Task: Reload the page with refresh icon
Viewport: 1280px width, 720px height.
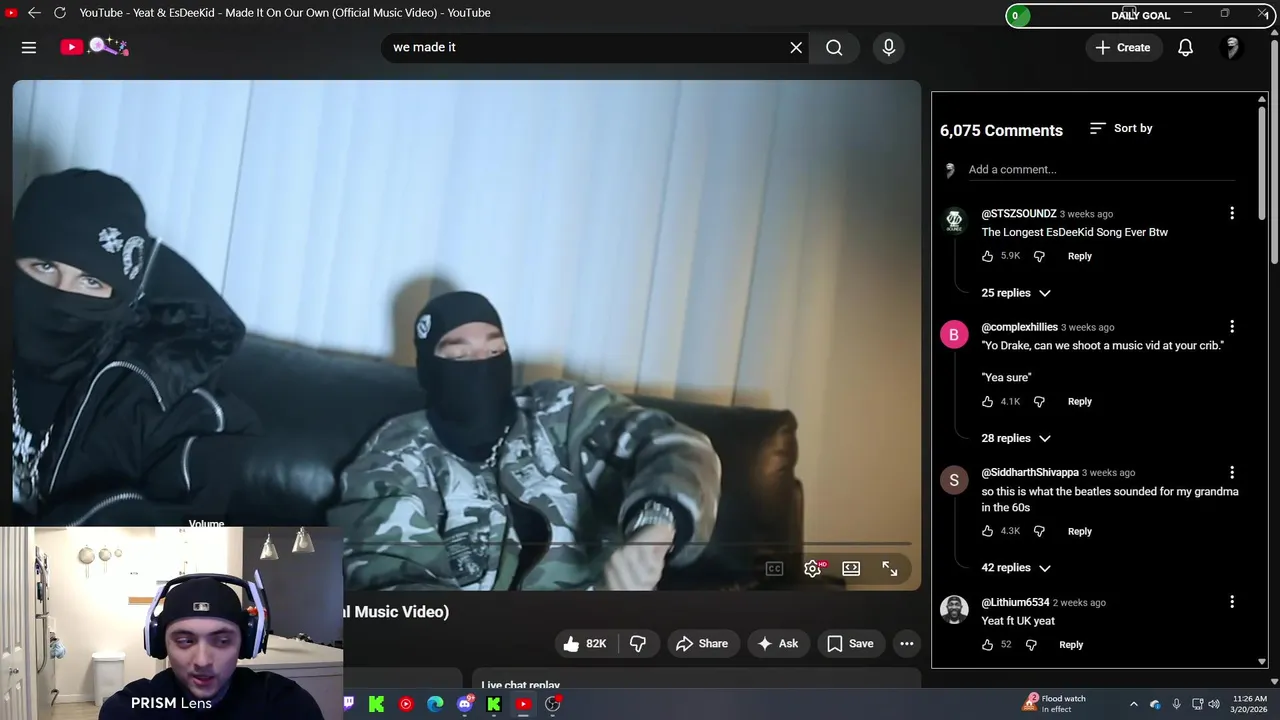Action: point(60,13)
